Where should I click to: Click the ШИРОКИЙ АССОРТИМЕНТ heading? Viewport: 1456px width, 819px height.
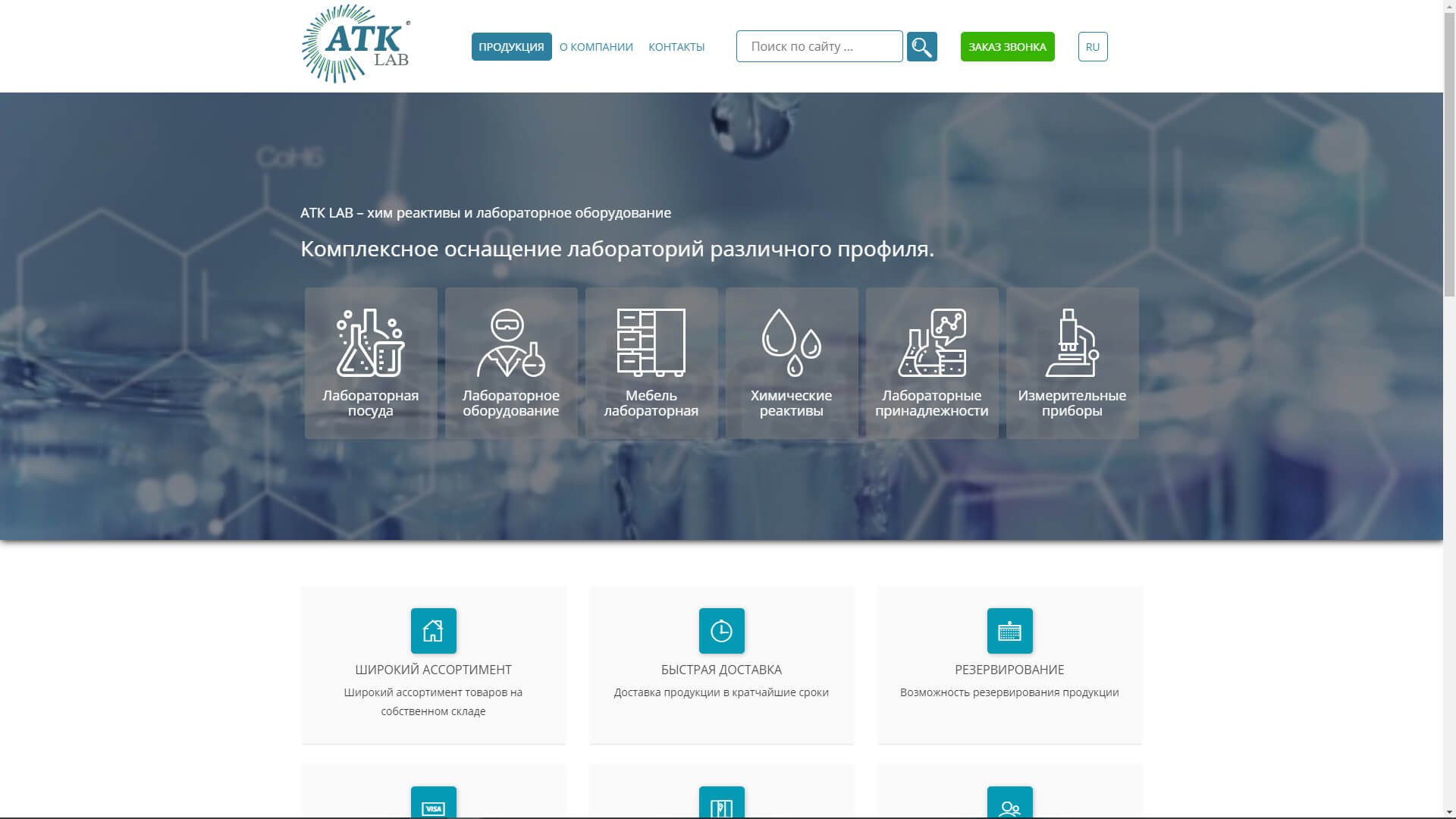click(434, 670)
